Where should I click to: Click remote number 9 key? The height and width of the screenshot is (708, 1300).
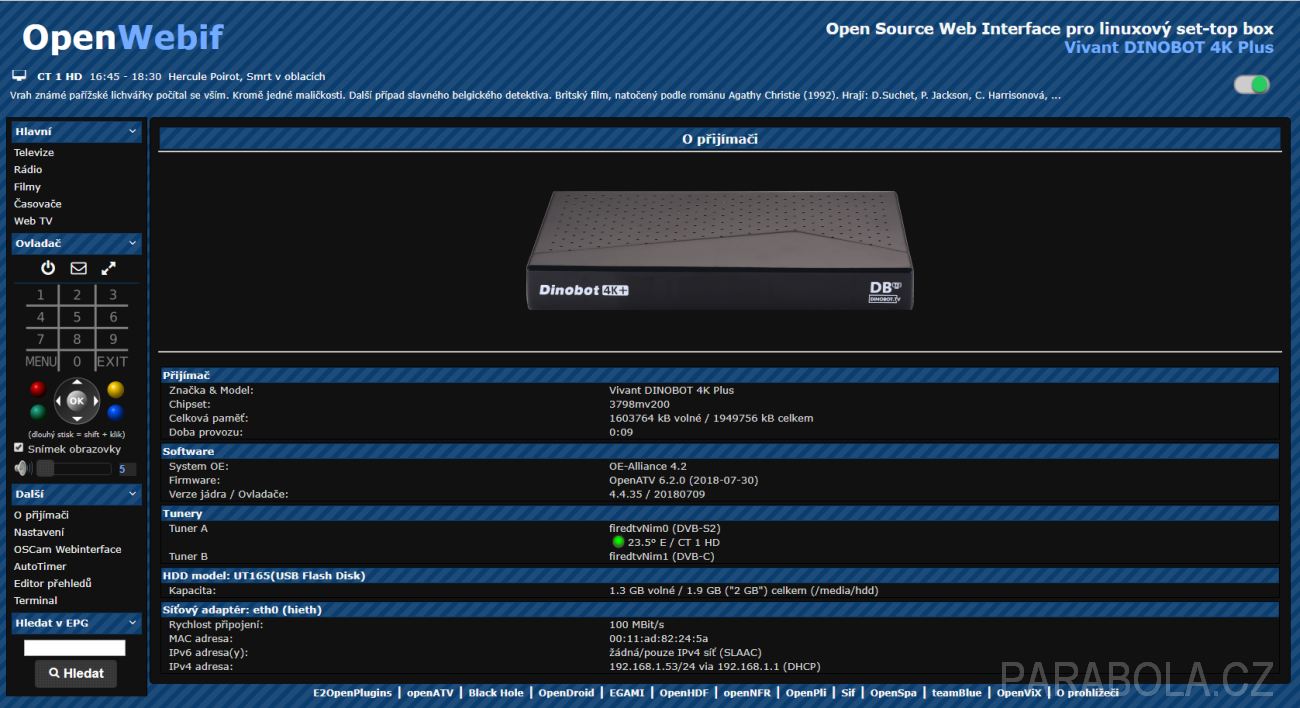113,339
